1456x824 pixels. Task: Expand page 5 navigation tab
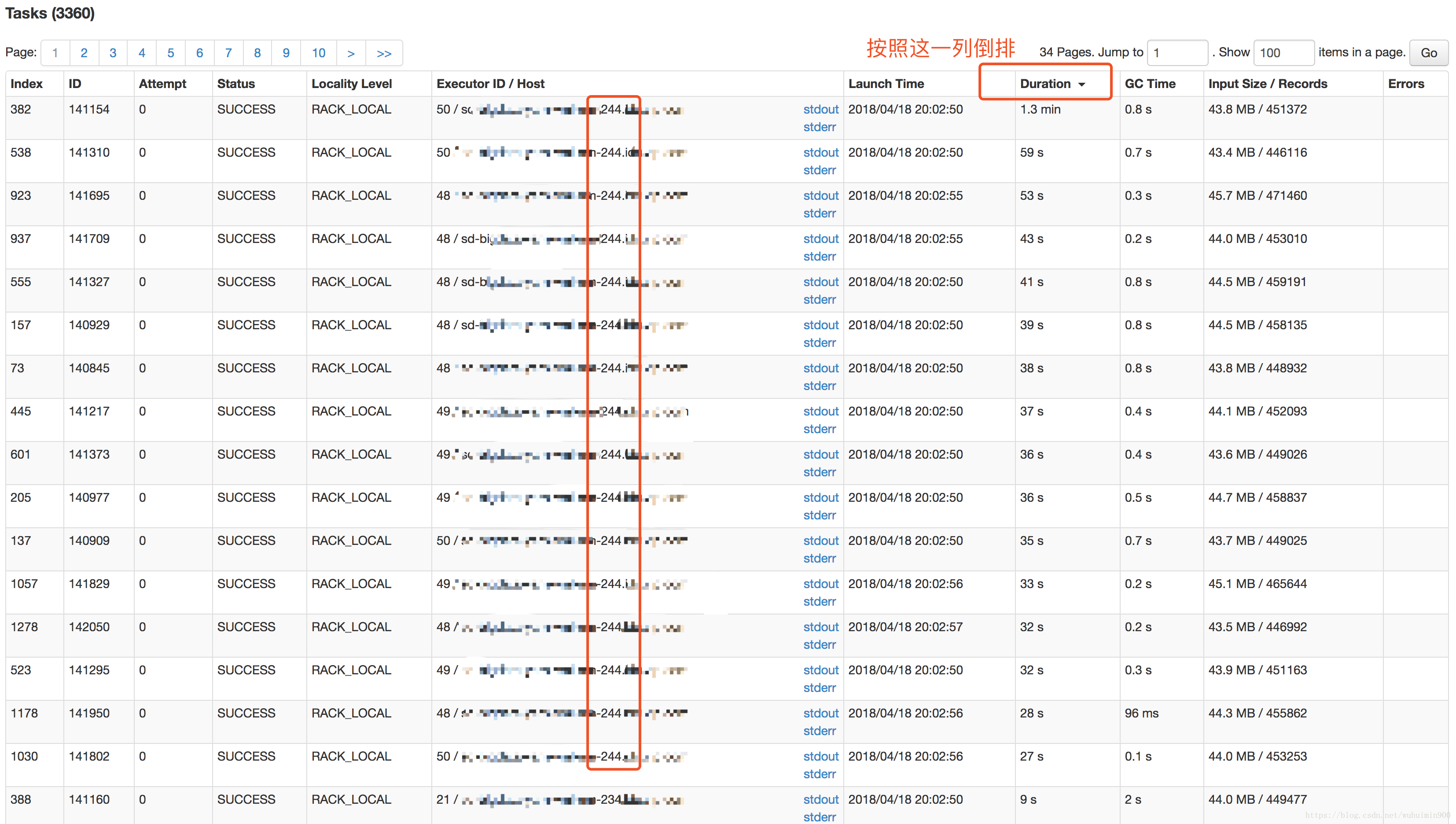coord(172,51)
